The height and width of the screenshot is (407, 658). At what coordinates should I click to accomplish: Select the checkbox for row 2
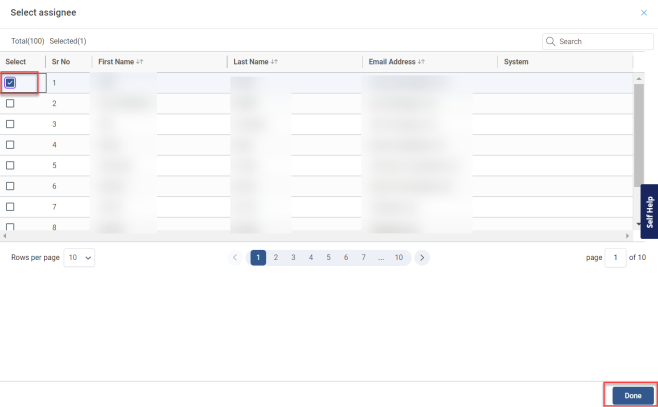coord(11,103)
